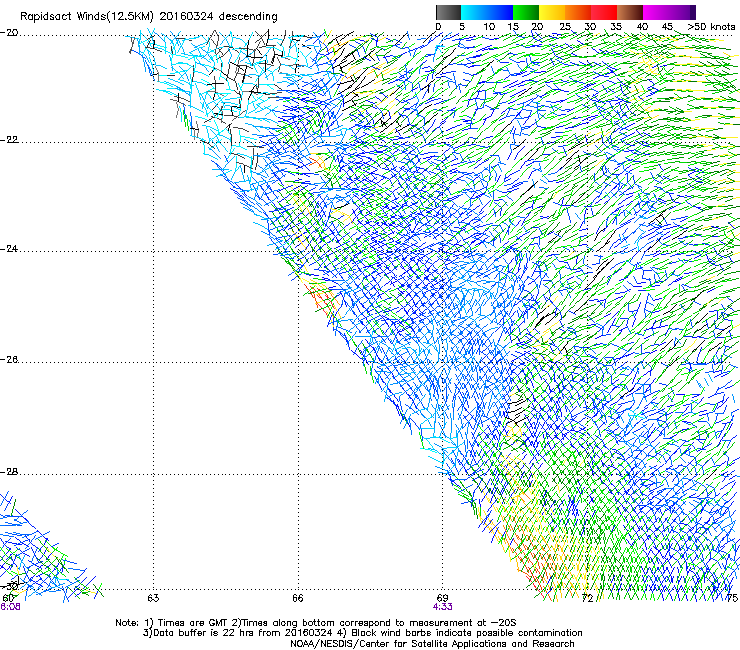
Task: Click the -24 latitude axis label
Action: coord(9,249)
